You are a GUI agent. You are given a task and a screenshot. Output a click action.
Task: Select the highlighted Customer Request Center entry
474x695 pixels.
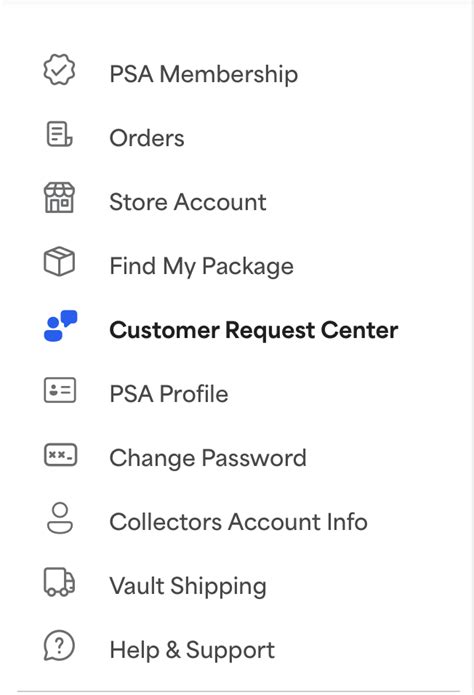pyautogui.click(x=254, y=331)
